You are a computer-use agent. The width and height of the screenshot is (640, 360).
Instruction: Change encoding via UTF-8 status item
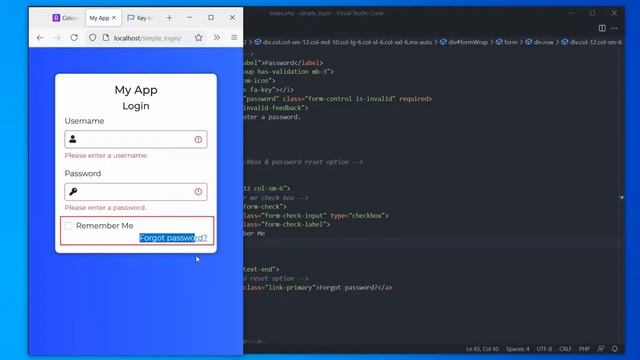[x=544, y=349]
